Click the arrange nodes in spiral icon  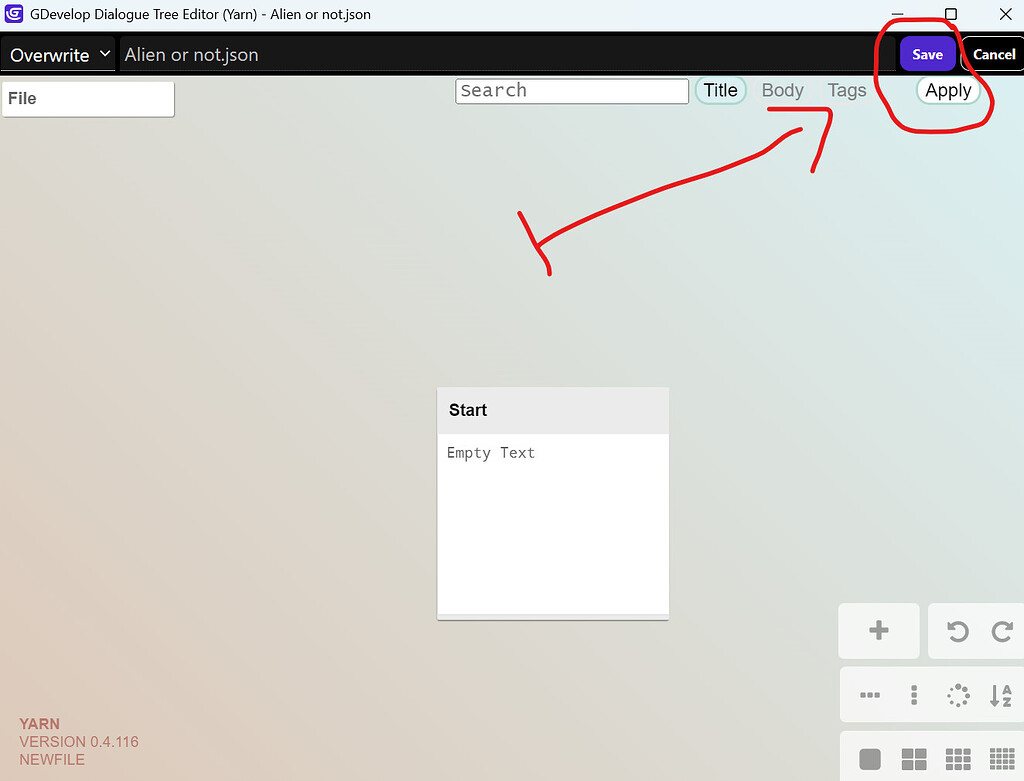coord(958,695)
